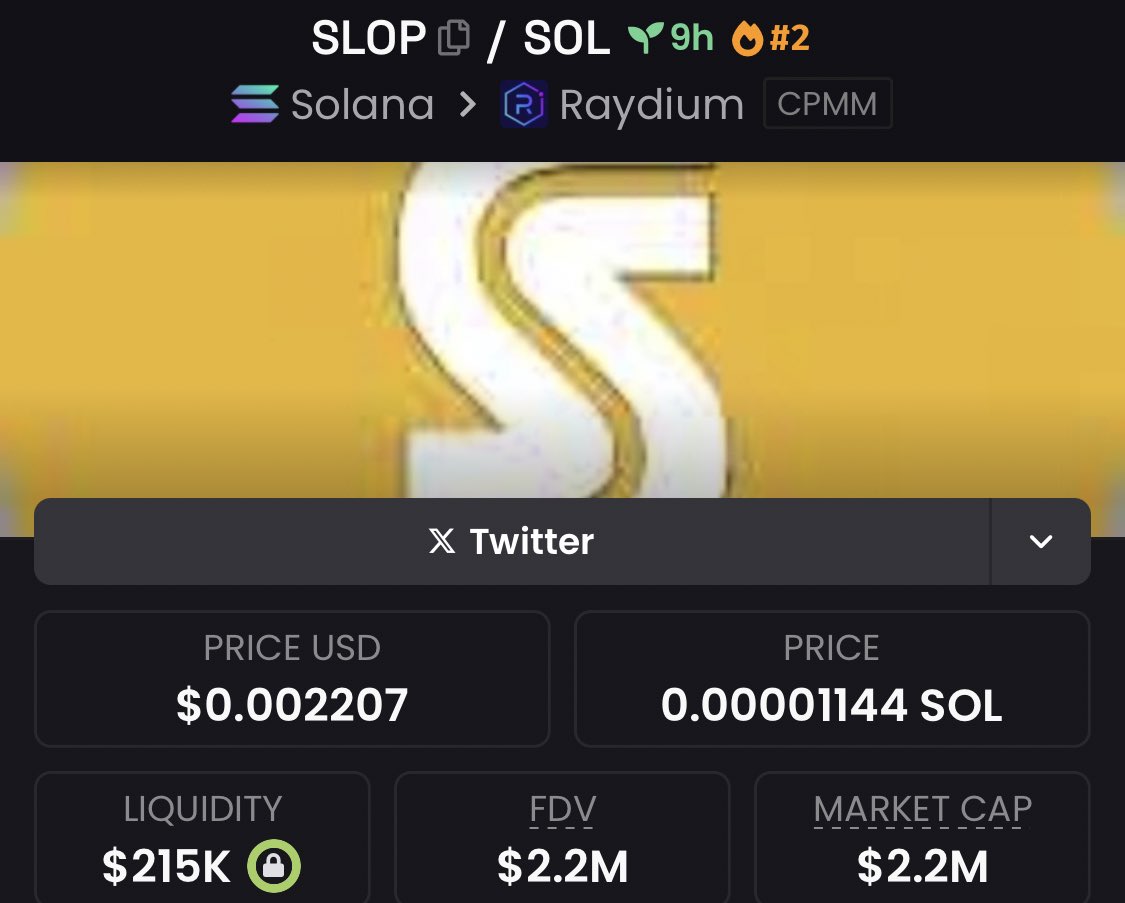Click the breadcrumb arrow after Solana

tap(467, 105)
